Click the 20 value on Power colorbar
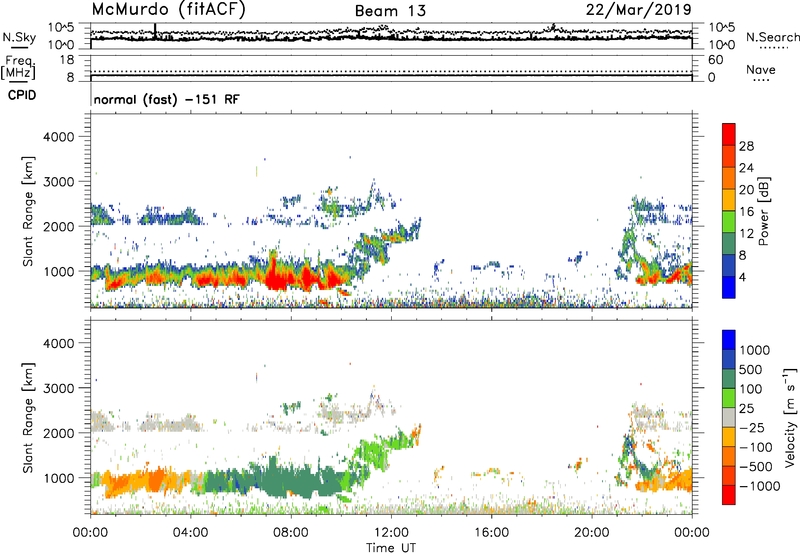Viewport: 800px width, 554px height. [746, 190]
